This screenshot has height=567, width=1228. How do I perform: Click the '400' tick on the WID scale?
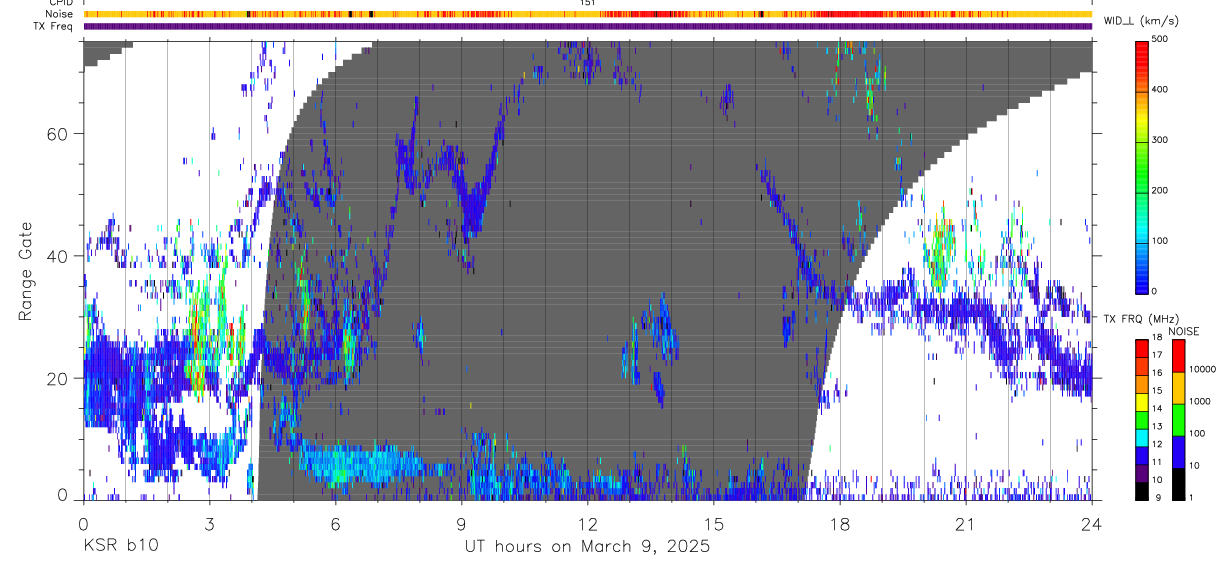pyautogui.click(x=1160, y=90)
